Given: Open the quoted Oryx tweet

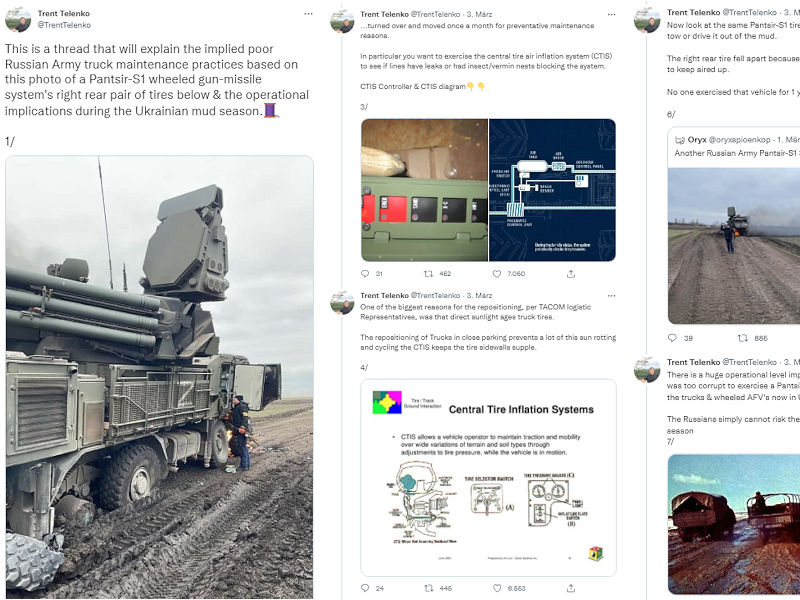Looking at the screenshot, I should [x=734, y=225].
